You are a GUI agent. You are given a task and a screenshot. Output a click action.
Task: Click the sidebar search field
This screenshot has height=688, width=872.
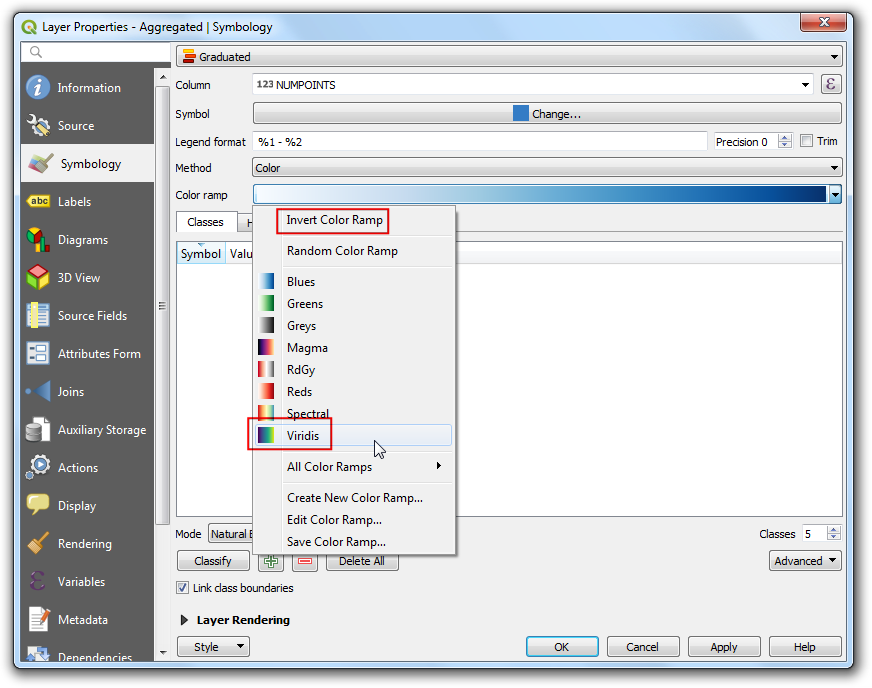96,52
